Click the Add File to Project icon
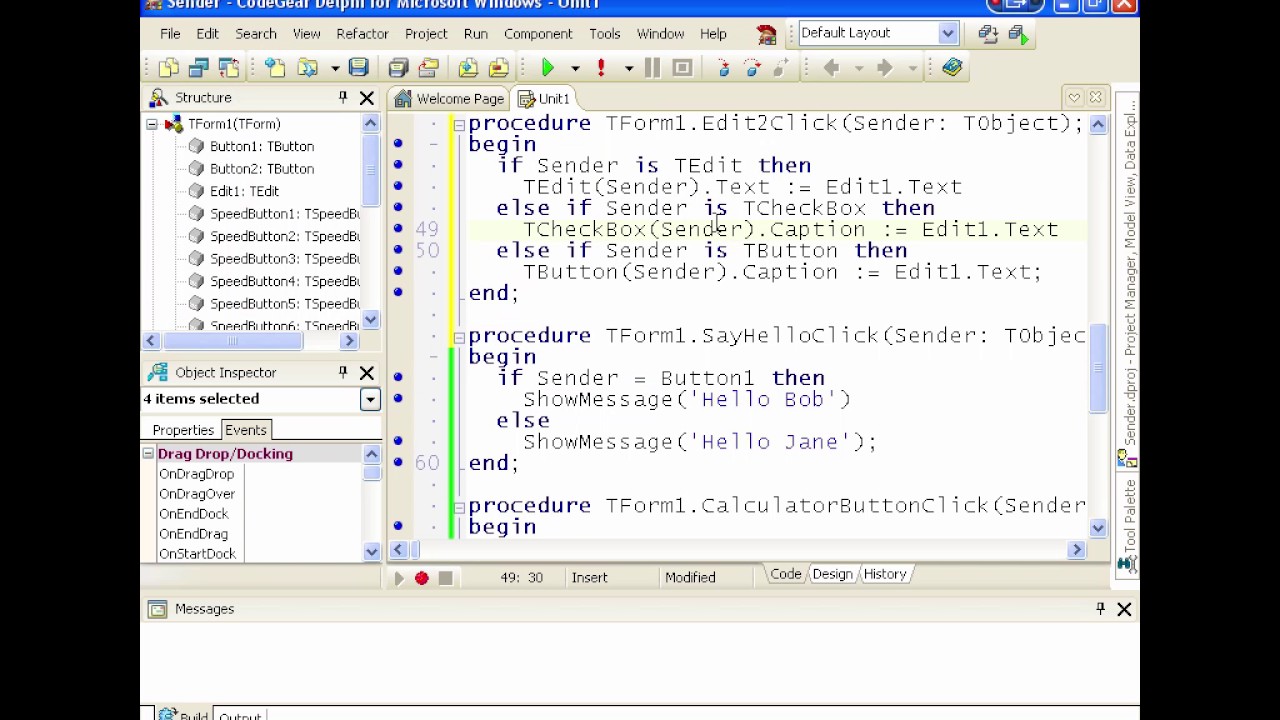Viewport: 1280px width, 720px height. coord(468,68)
